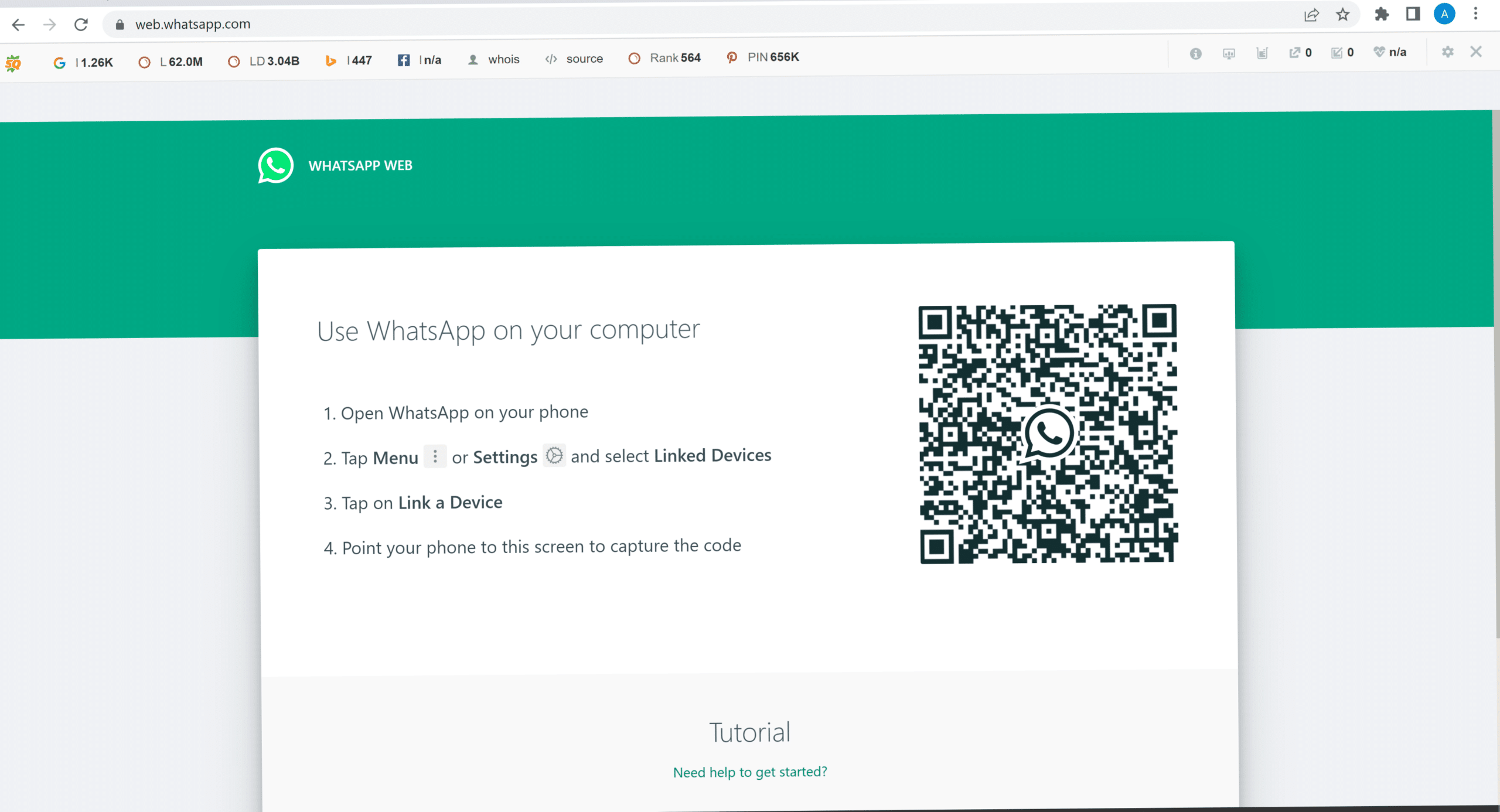
Task: Open the SEOquake settings gear
Action: coord(1447,52)
